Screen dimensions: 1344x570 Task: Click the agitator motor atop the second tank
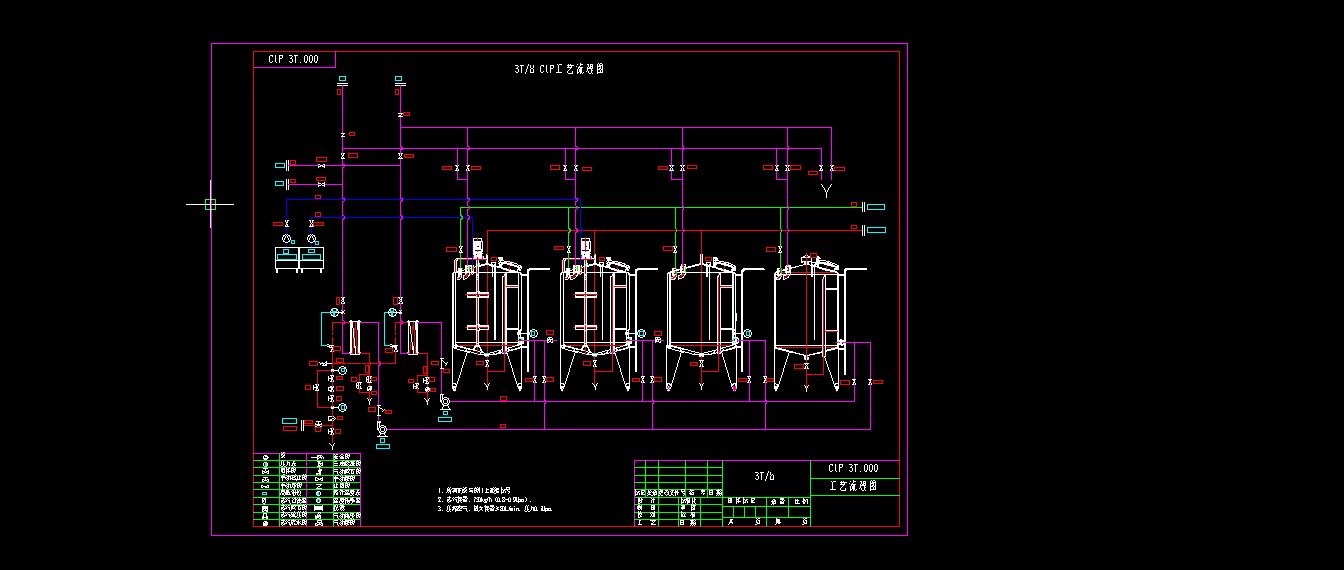click(586, 246)
